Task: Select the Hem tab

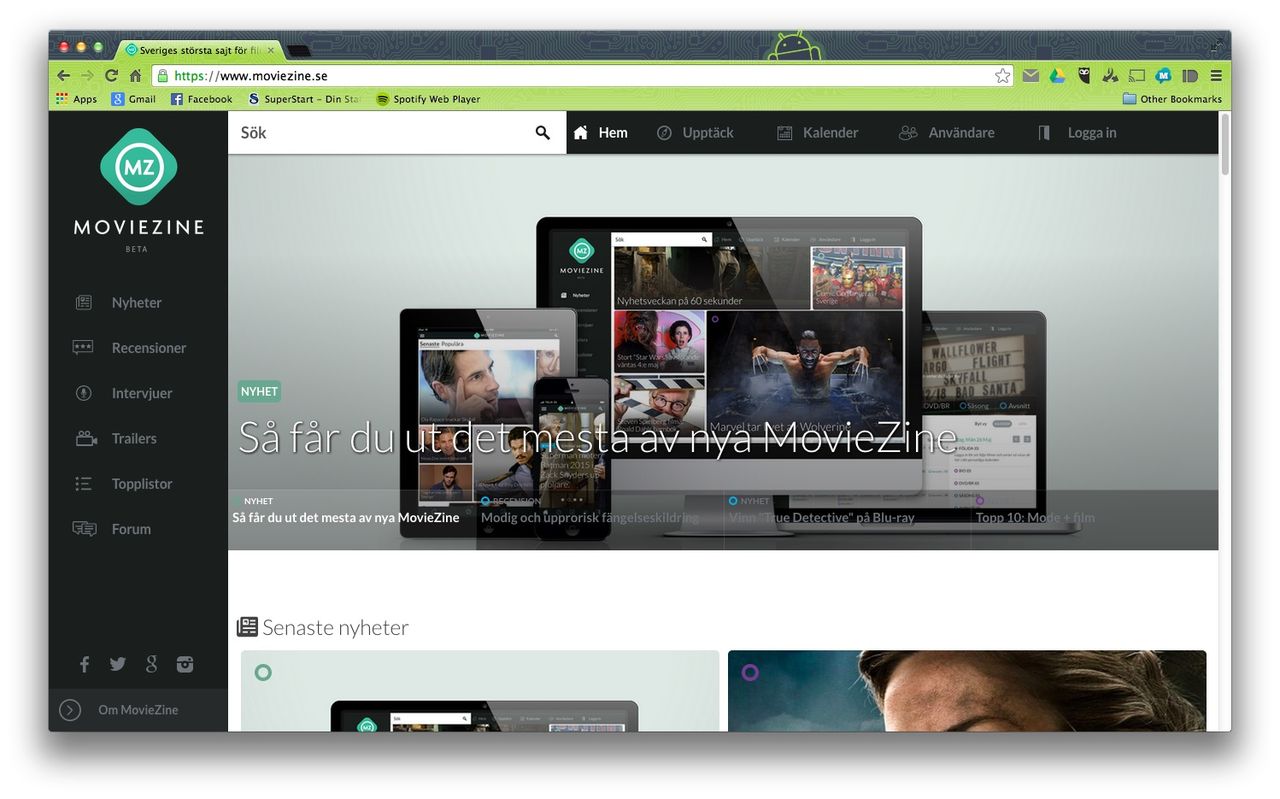Action: (x=600, y=132)
